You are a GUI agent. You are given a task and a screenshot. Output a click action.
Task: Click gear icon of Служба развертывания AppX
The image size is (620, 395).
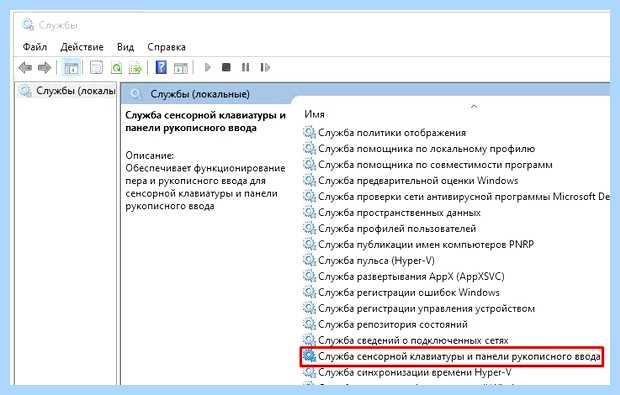[x=309, y=276]
